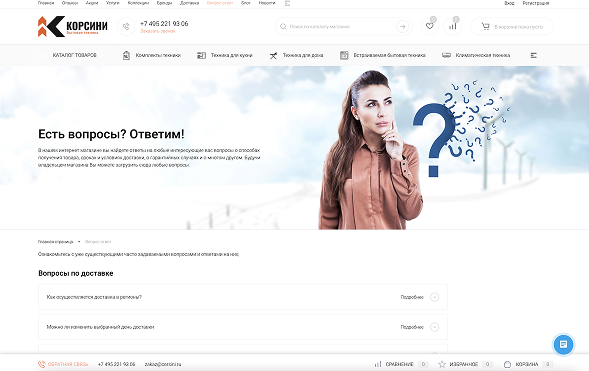Image resolution: width=589 pixels, height=371 pixels.
Task: Expand the Каталог товаров dropdown arrow
Action: [103, 55]
